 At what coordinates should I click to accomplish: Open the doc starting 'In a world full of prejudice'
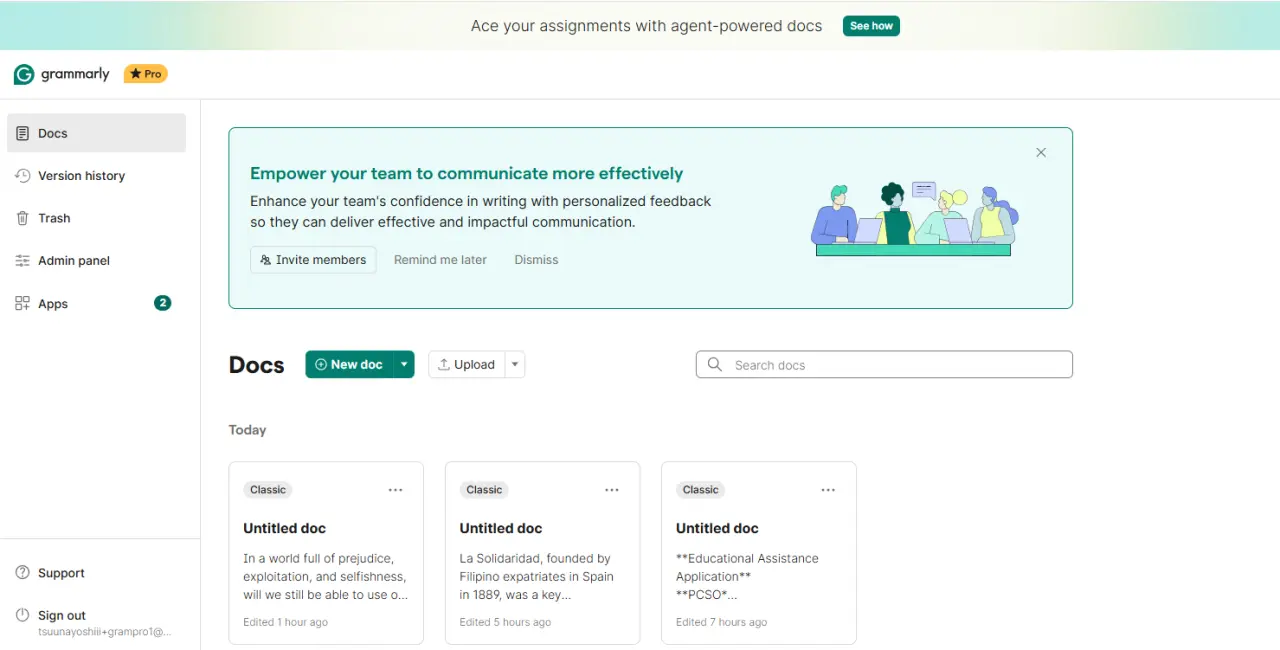tap(326, 553)
